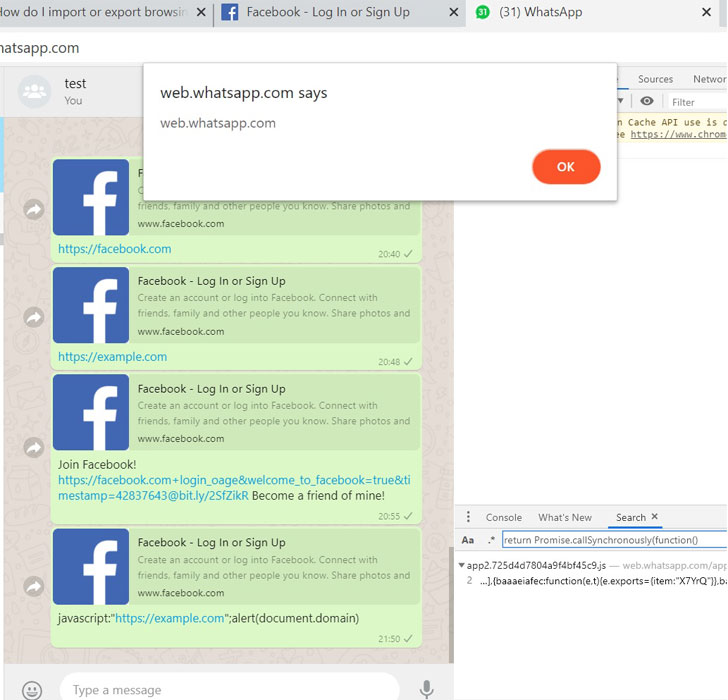Toggle the match case Aa button

[x=468, y=540]
